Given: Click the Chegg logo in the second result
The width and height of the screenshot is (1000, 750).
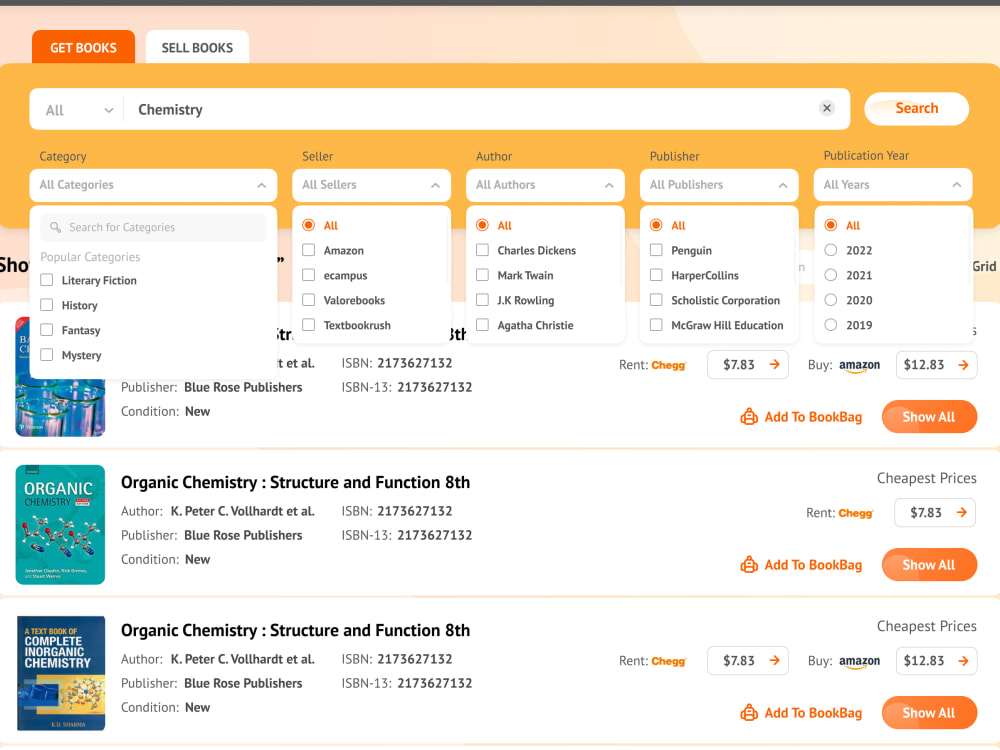Looking at the screenshot, I should pos(855,513).
